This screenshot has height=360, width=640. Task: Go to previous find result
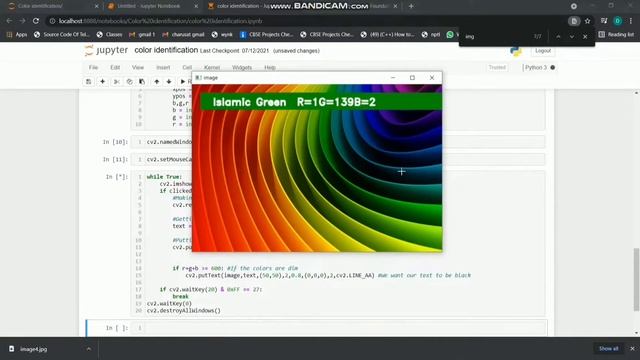click(x=558, y=36)
